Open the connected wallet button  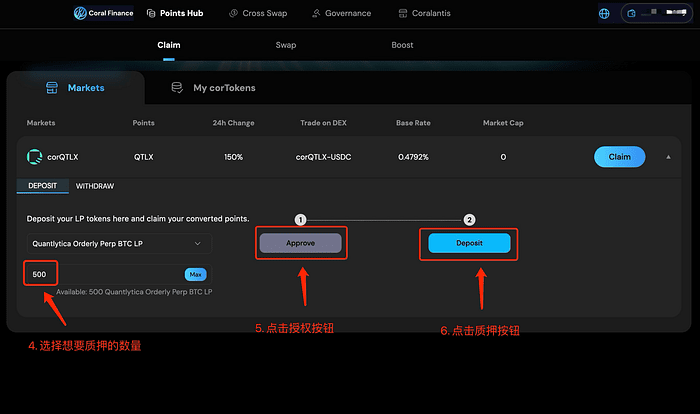(x=656, y=13)
